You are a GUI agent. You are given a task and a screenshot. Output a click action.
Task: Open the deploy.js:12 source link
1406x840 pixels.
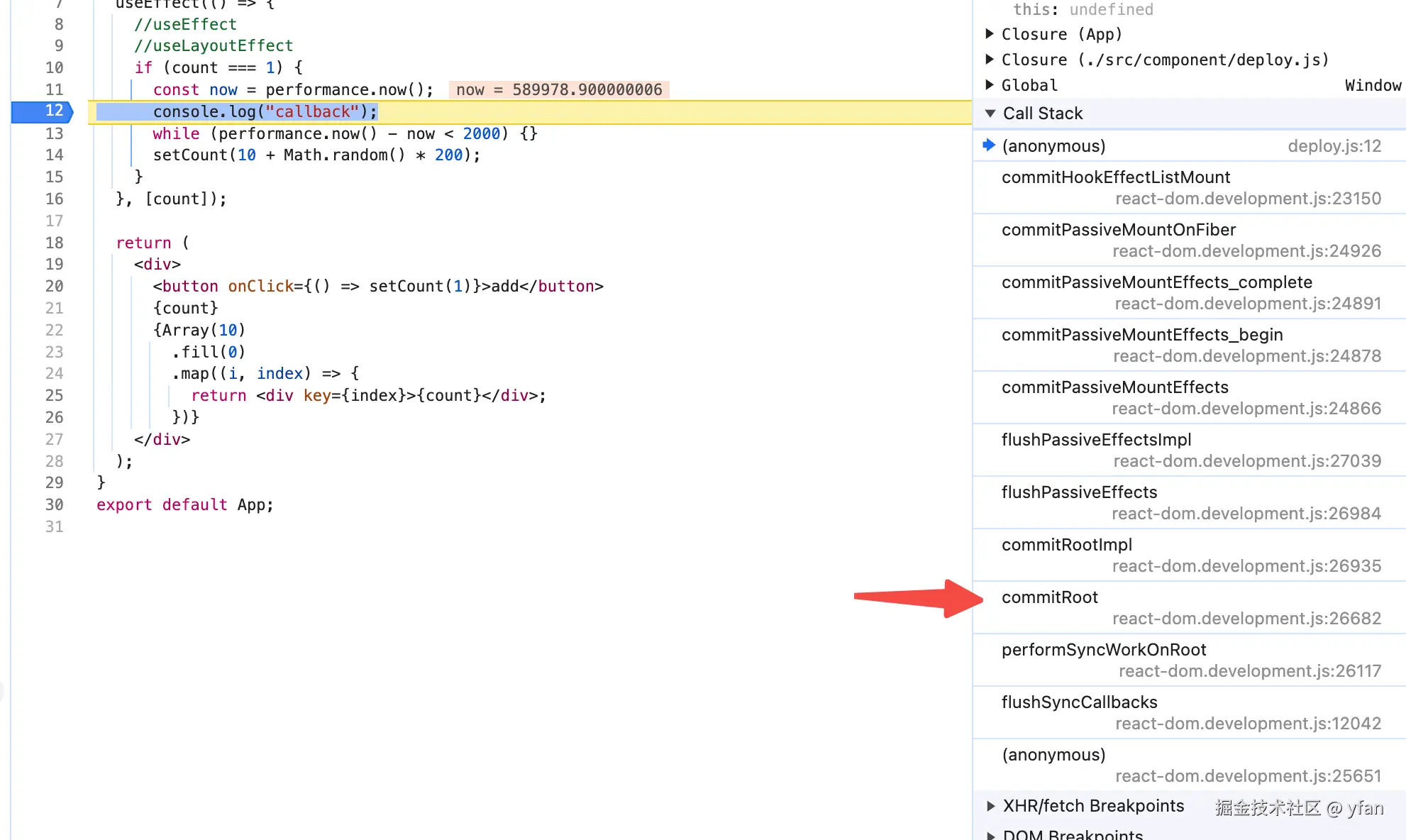[x=1334, y=146]
